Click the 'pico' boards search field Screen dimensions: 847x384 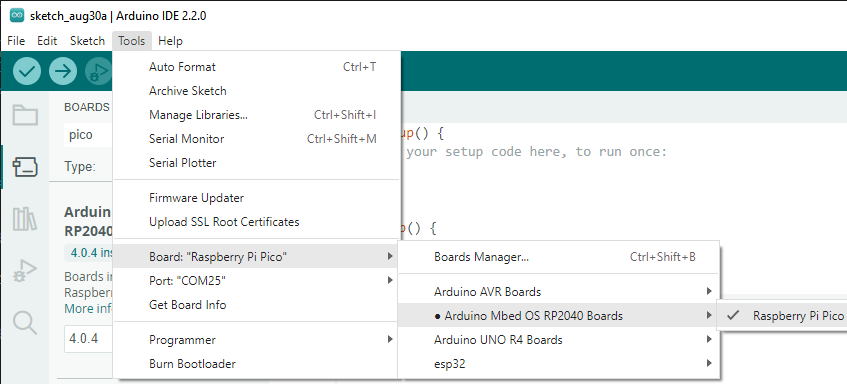pyautogui.click(x=89, y=134)
